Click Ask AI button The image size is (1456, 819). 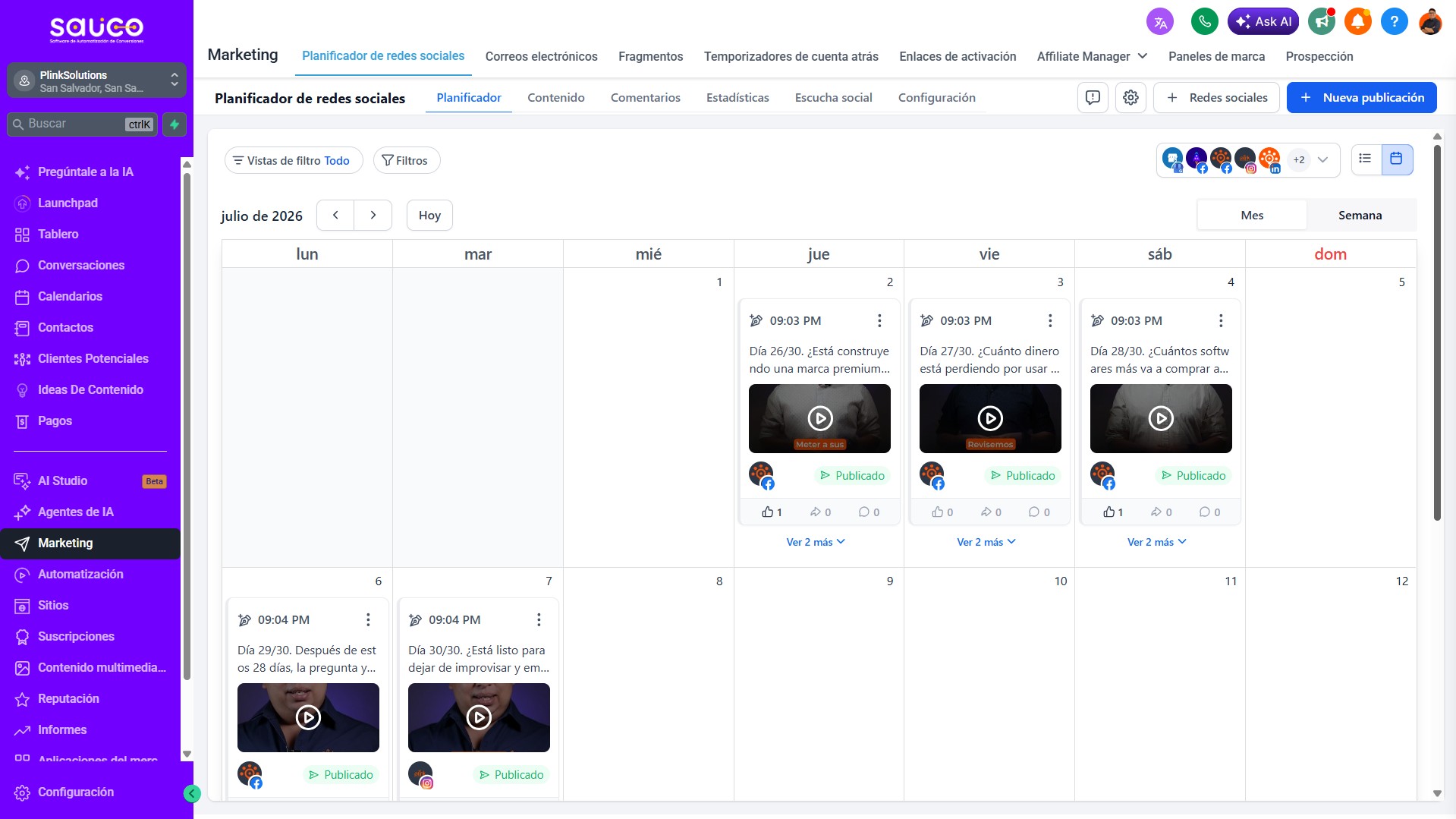click(1263, 21)
